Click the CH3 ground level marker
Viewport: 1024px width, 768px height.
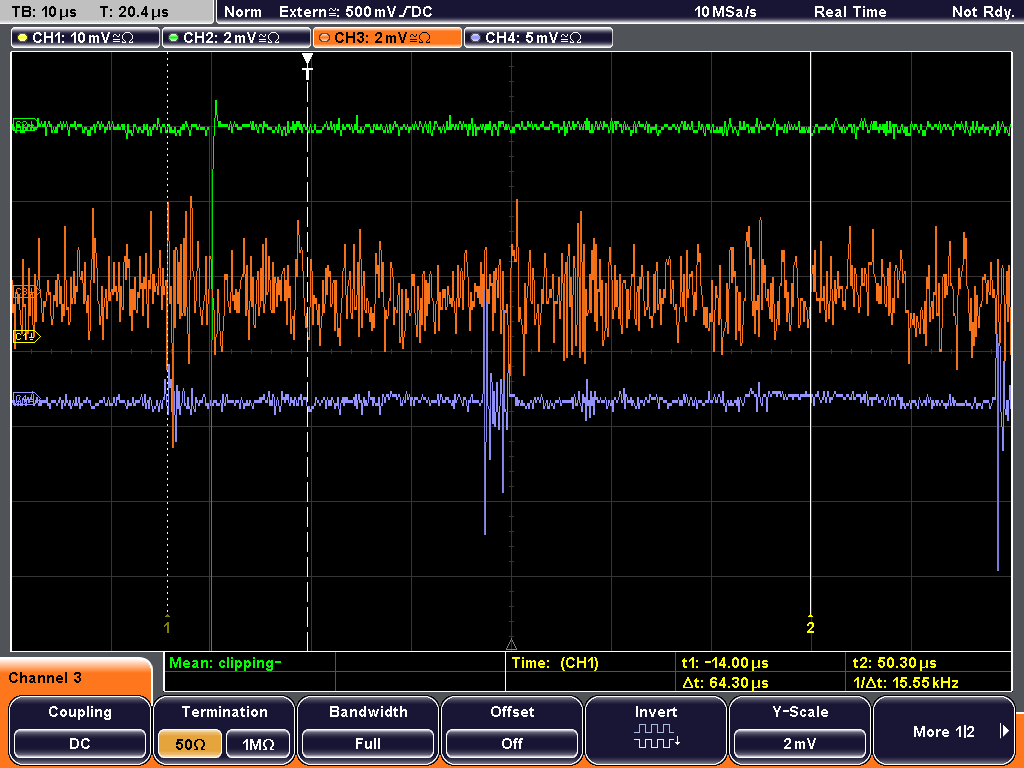[26, 292]
